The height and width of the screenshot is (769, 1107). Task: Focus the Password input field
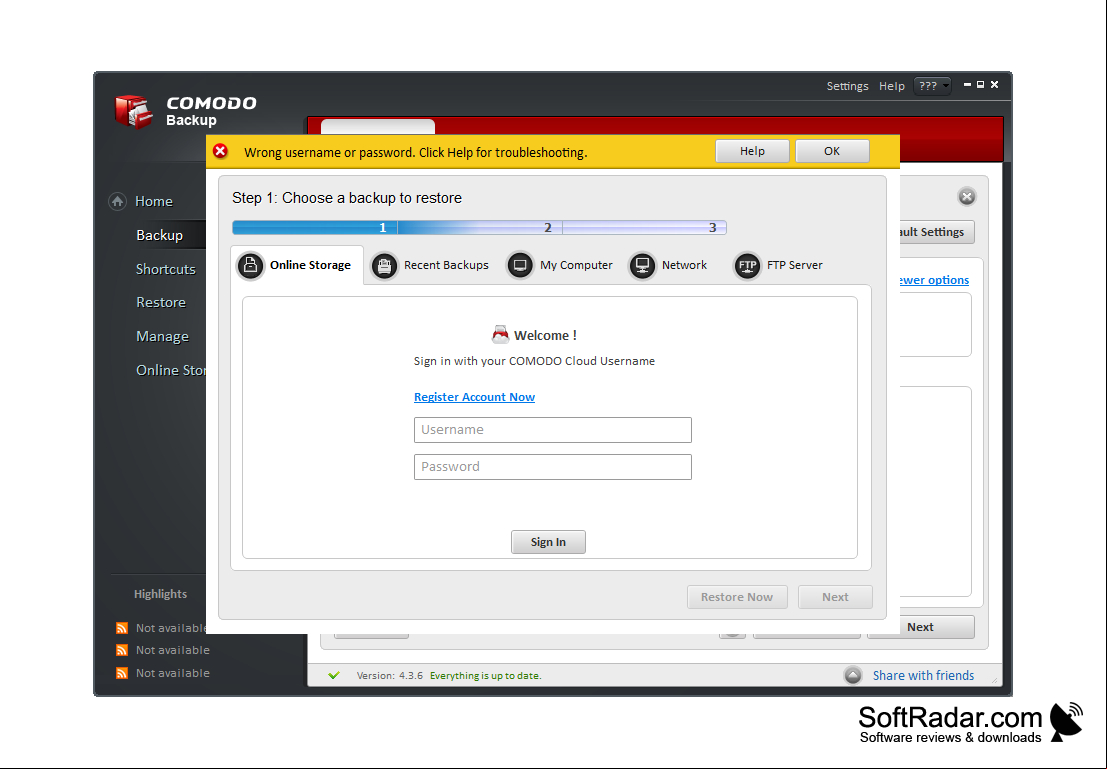click(x=553, y=467)
